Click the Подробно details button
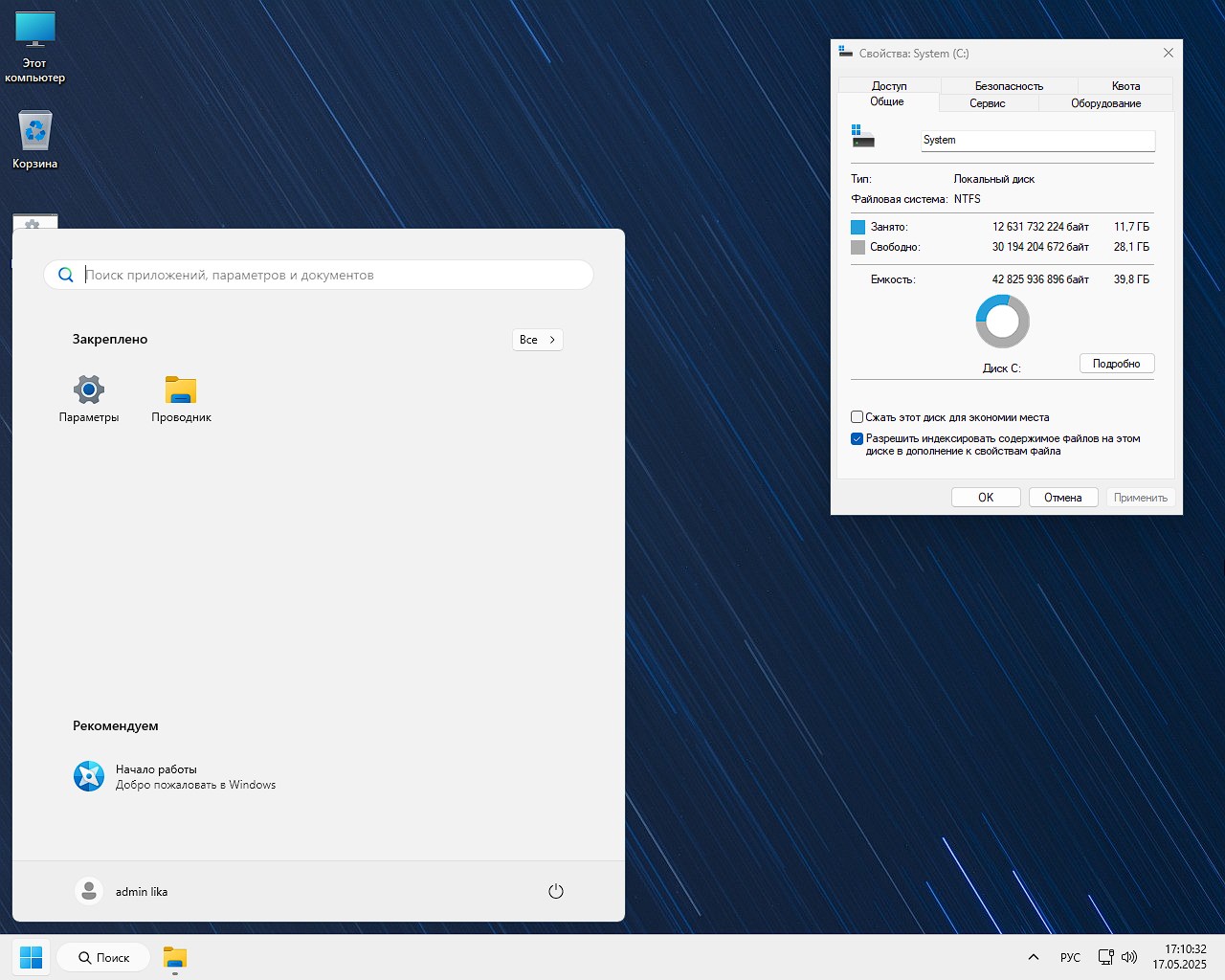The height and width of the screenshot is (980, 1225). [1117, 364]
